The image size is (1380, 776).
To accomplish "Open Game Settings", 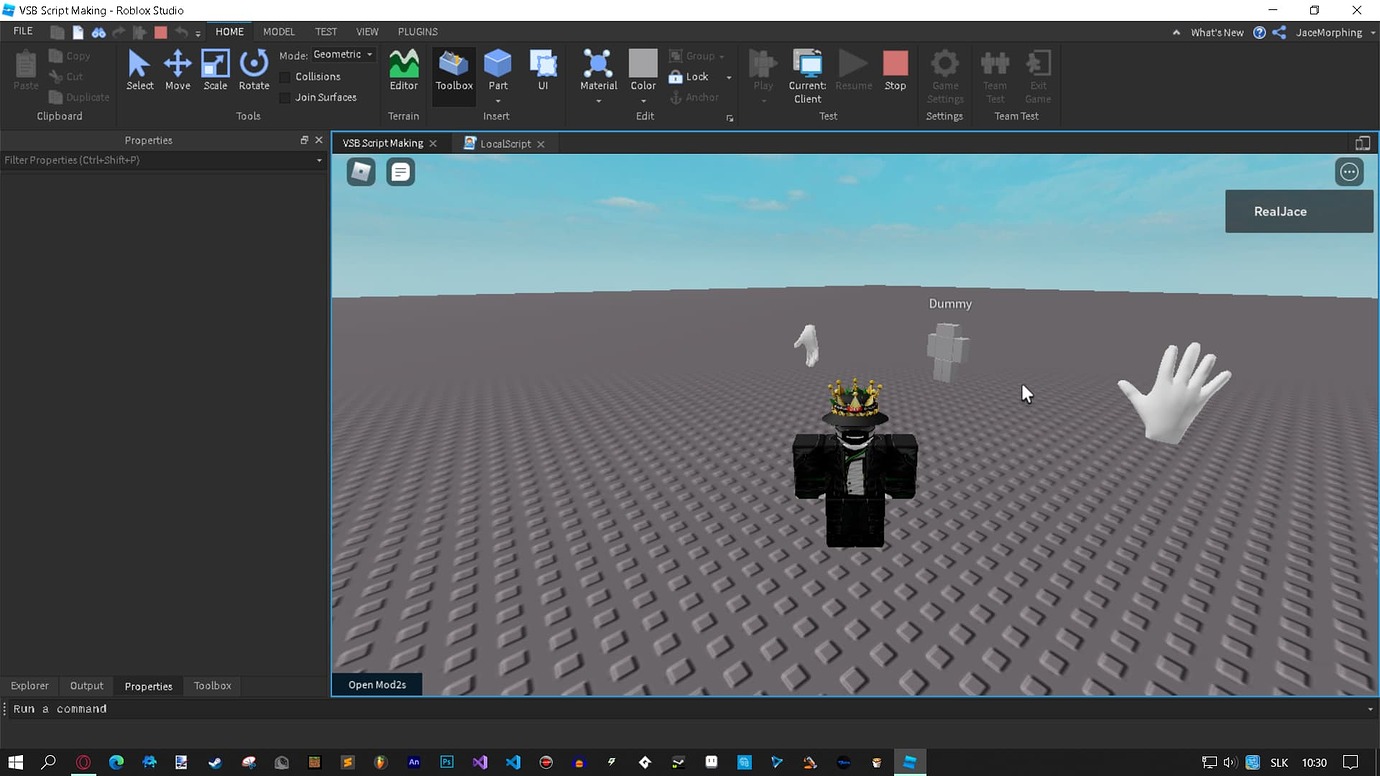I will point(944,70).
